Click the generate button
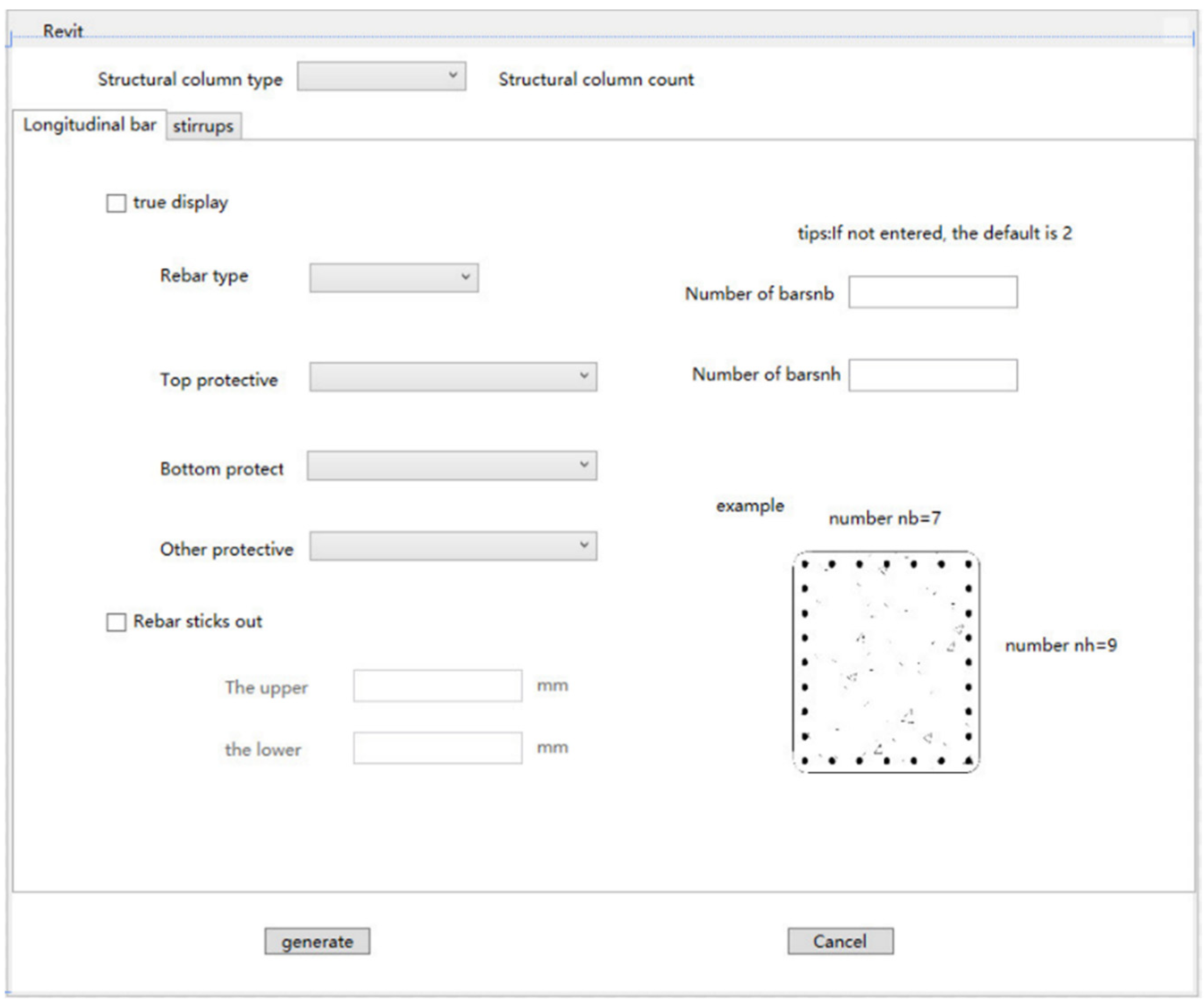 click(x=318, y=940)
